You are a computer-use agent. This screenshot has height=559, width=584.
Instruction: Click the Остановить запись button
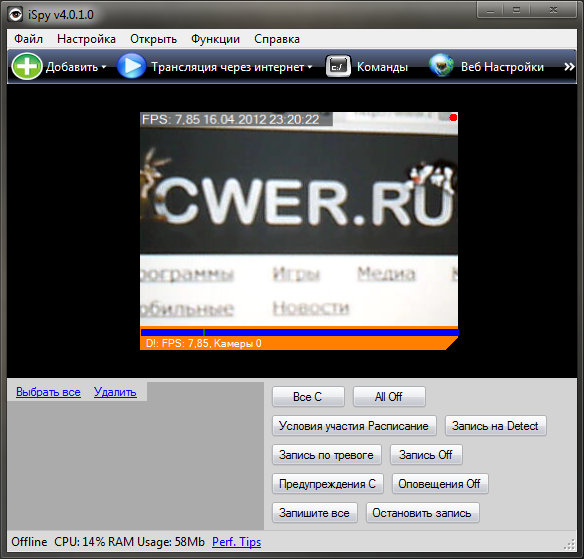[422, 513]
